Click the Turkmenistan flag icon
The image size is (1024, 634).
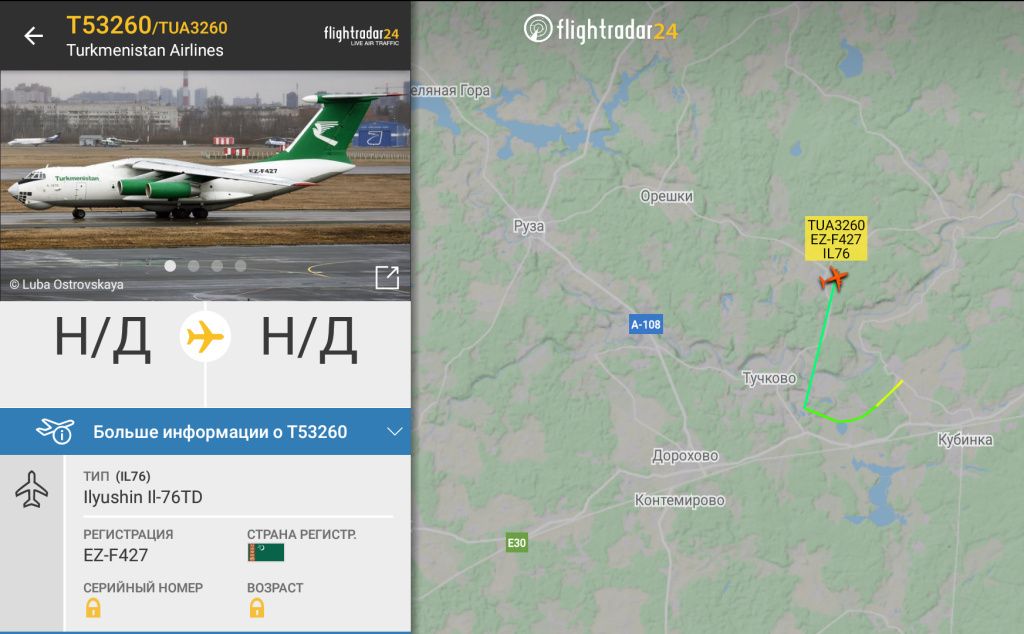[x=266, y=553]
